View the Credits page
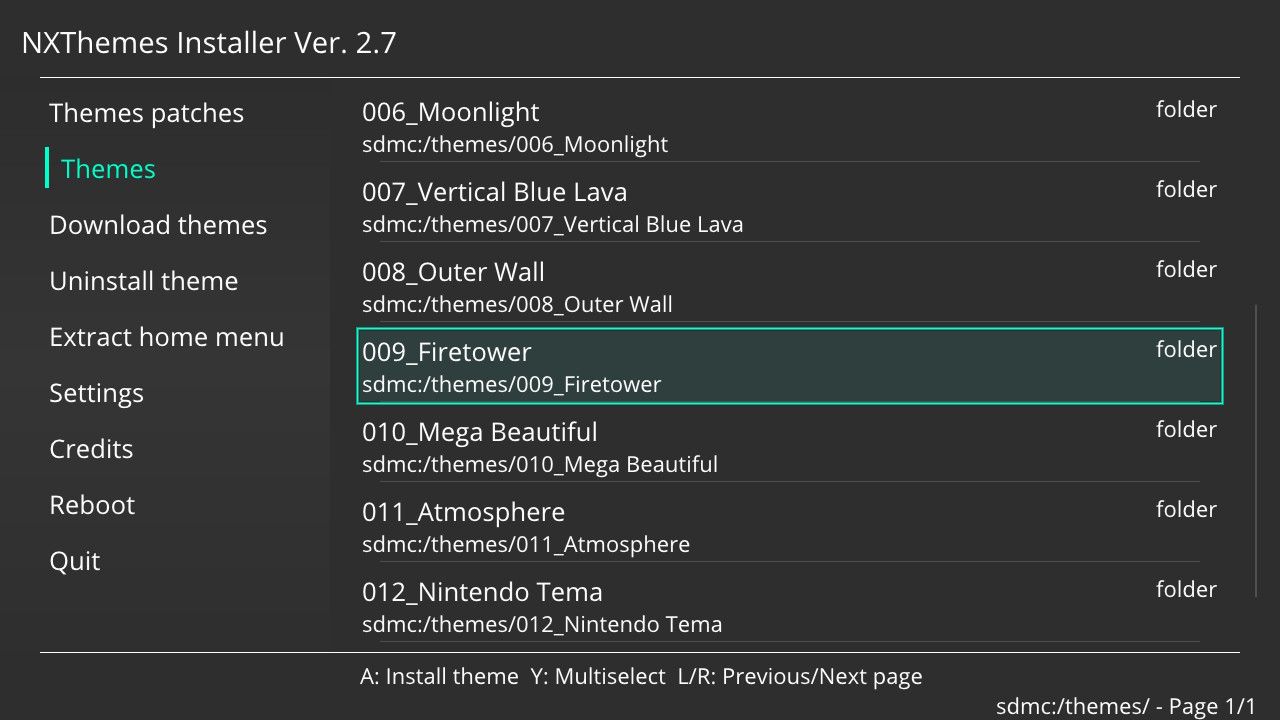 [91, 449]
